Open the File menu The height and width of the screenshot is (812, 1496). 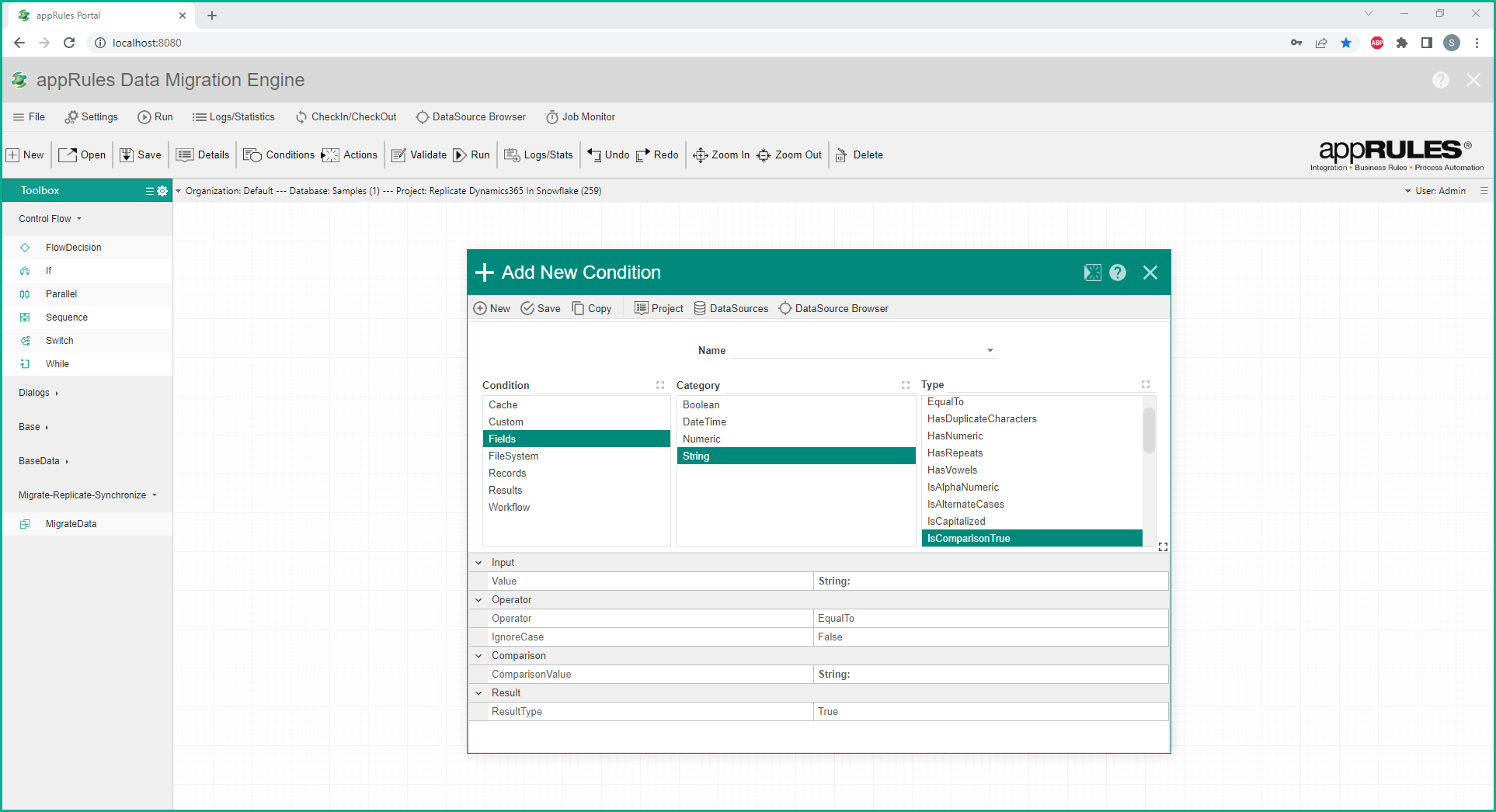[29, 117]
